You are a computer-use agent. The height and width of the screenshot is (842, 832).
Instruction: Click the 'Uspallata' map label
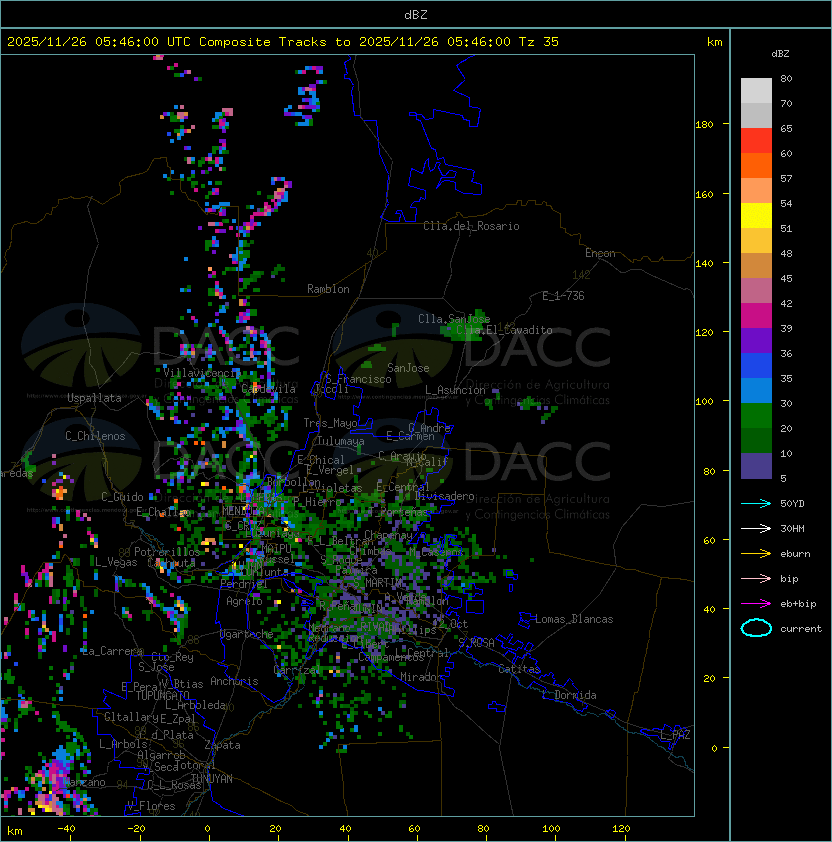coord(94,398)
